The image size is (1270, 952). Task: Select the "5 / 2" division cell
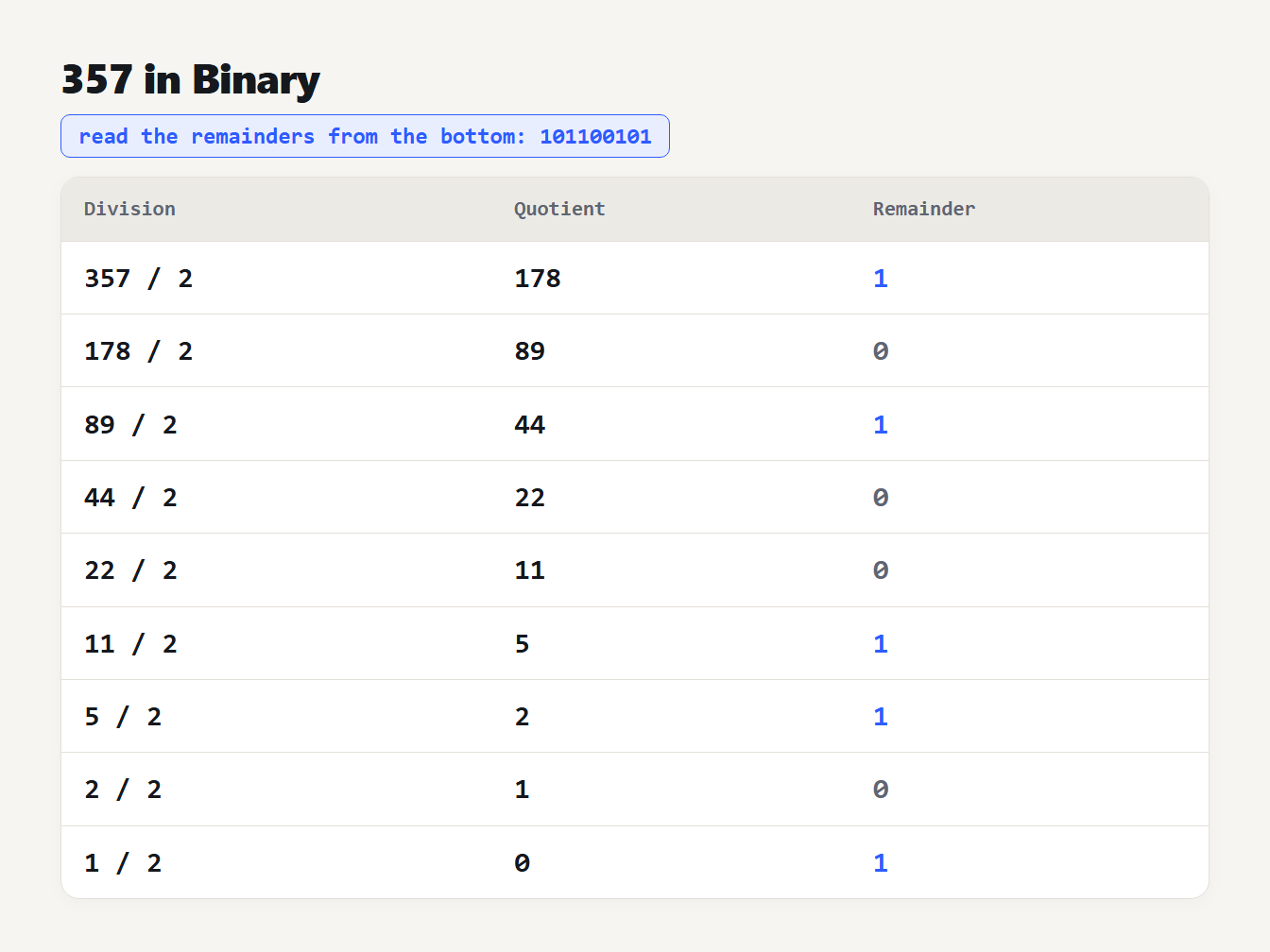[123, 717]
